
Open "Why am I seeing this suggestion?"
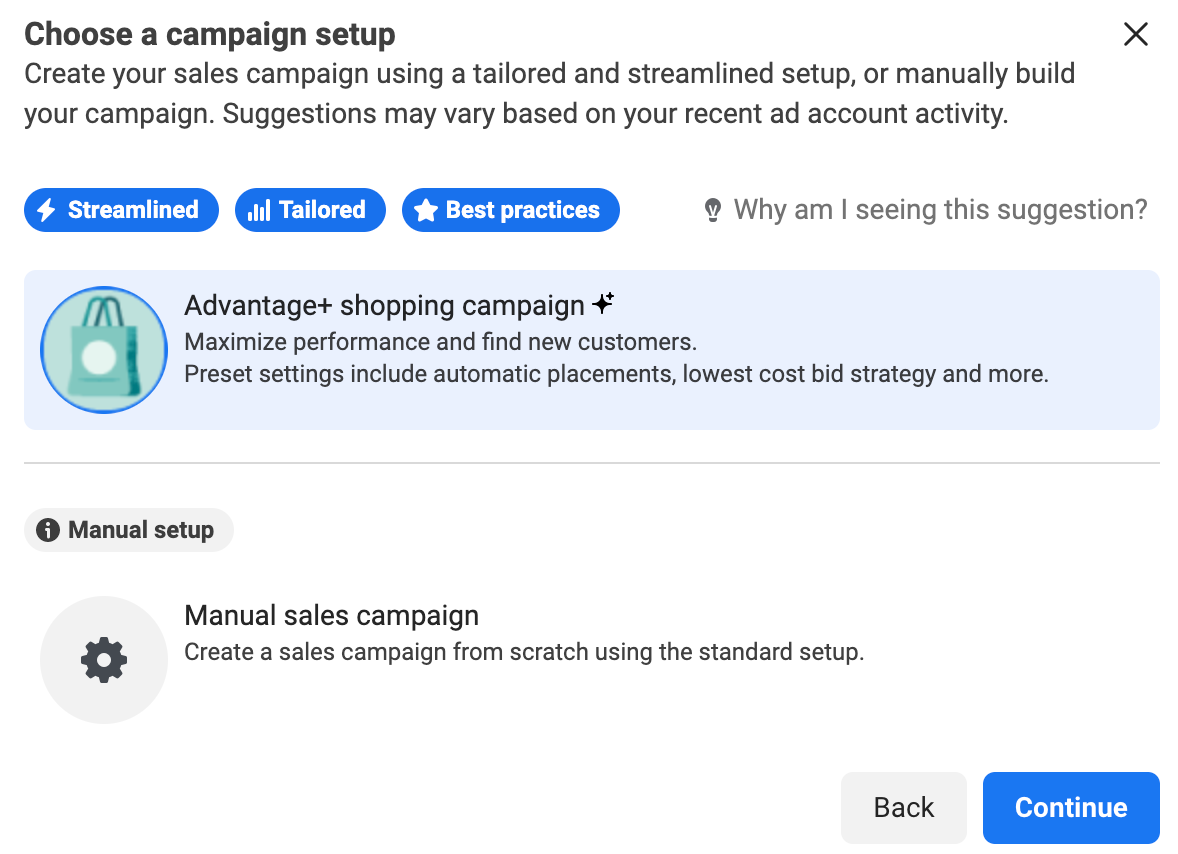(x=939, y=210)
